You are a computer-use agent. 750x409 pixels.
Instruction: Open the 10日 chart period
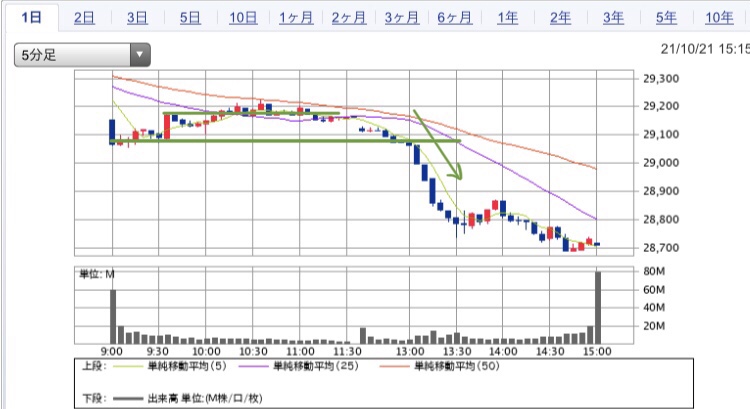[x=243, y=18]
